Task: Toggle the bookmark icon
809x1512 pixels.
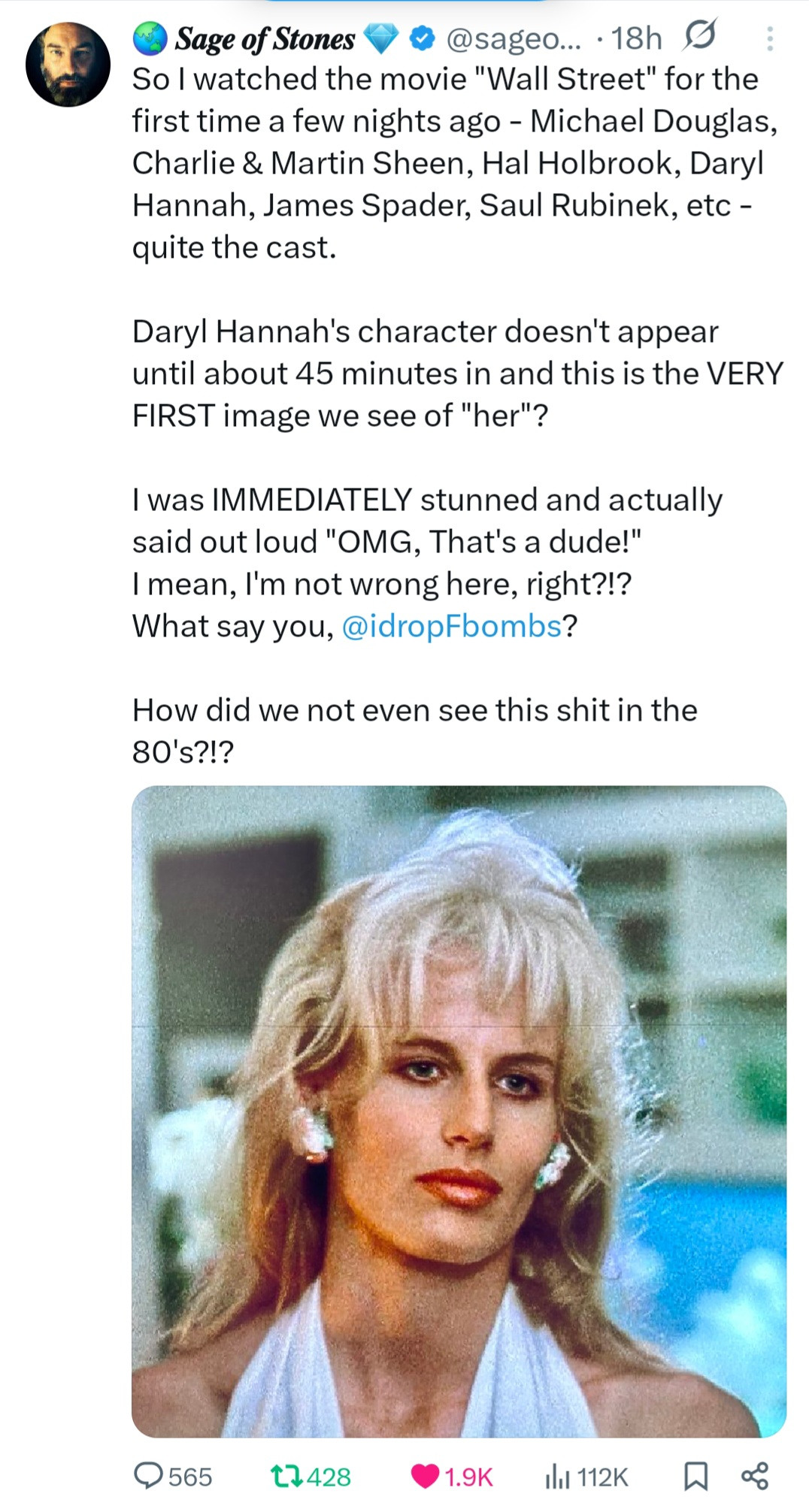Action: (x=695, y=1476)
